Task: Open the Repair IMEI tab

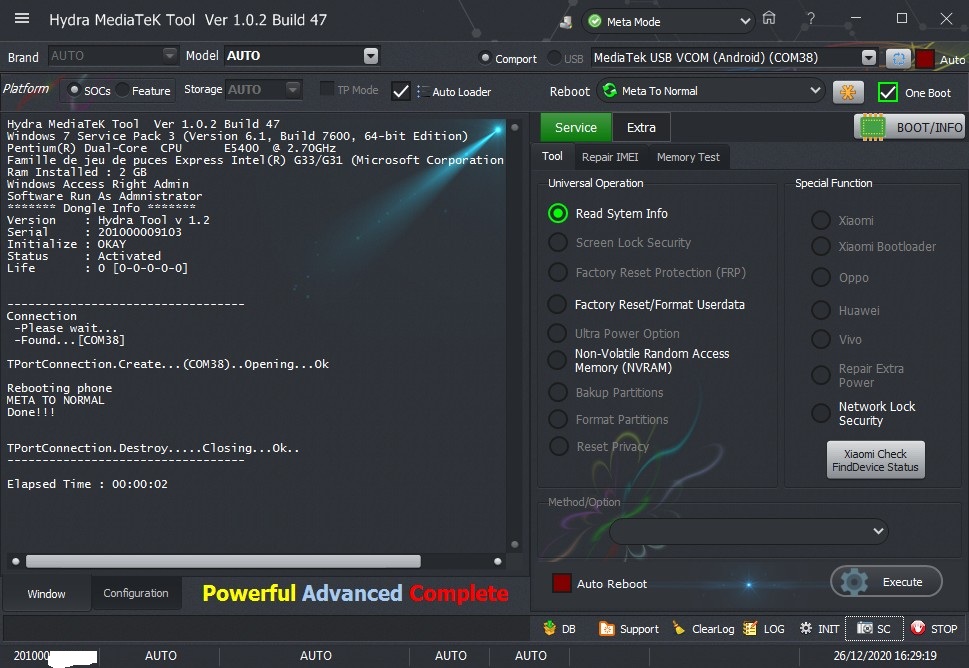Action: click(x=610, y=157)
